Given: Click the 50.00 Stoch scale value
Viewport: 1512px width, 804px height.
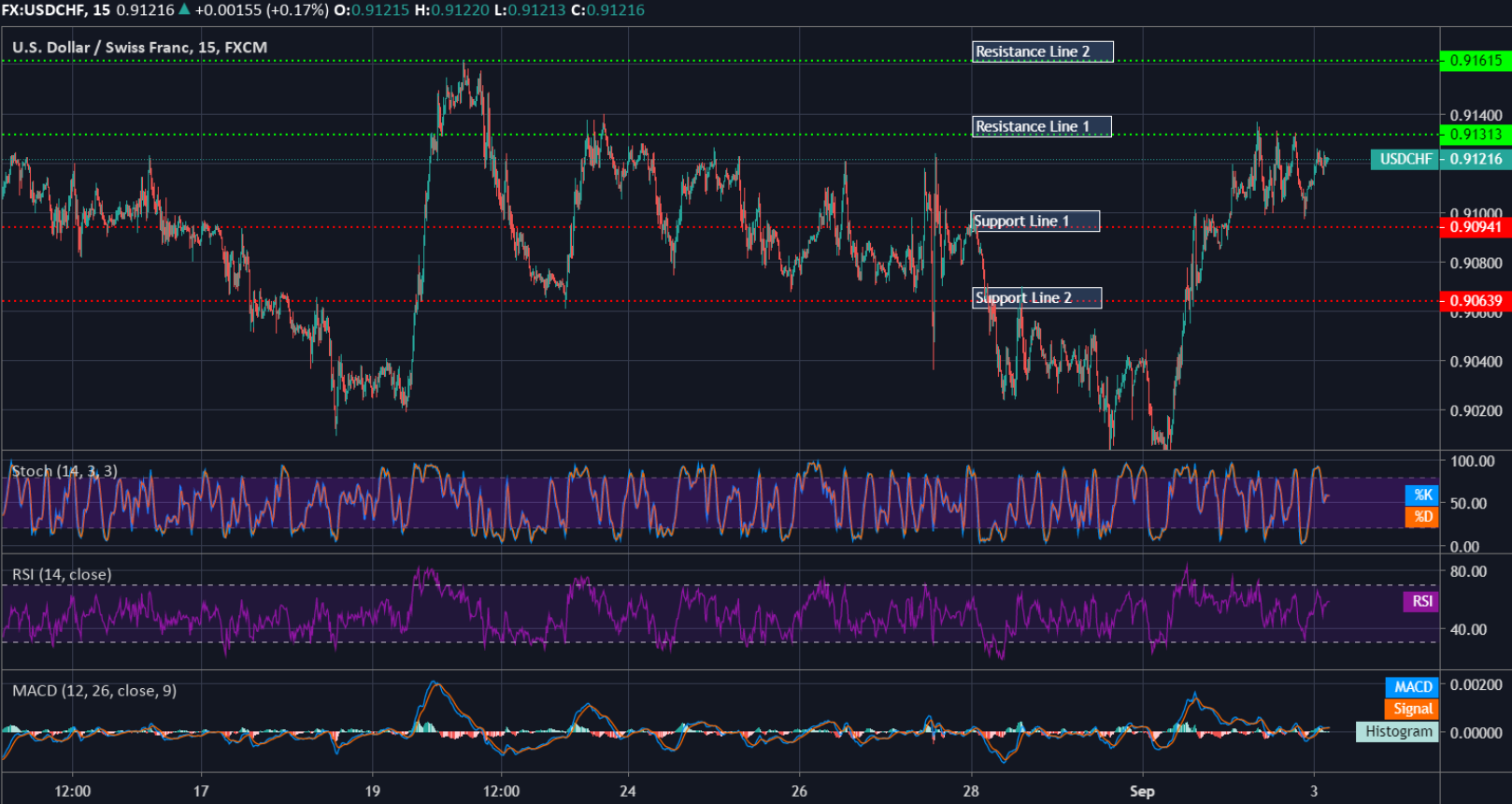Looking at the screenshot, I should click(1468, 503).
